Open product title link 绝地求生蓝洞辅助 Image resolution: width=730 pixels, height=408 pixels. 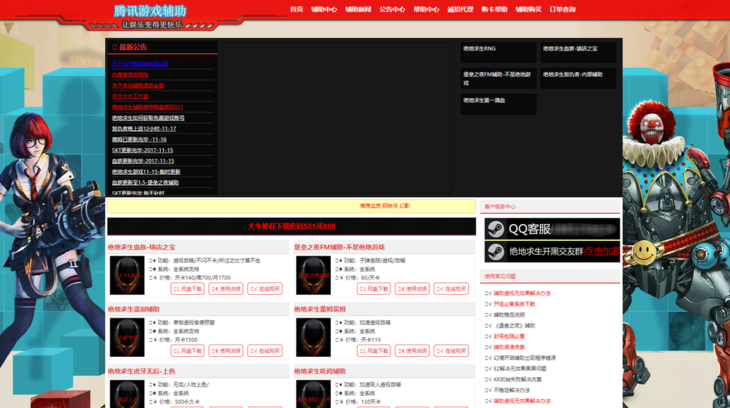click(x=134, y=309)
